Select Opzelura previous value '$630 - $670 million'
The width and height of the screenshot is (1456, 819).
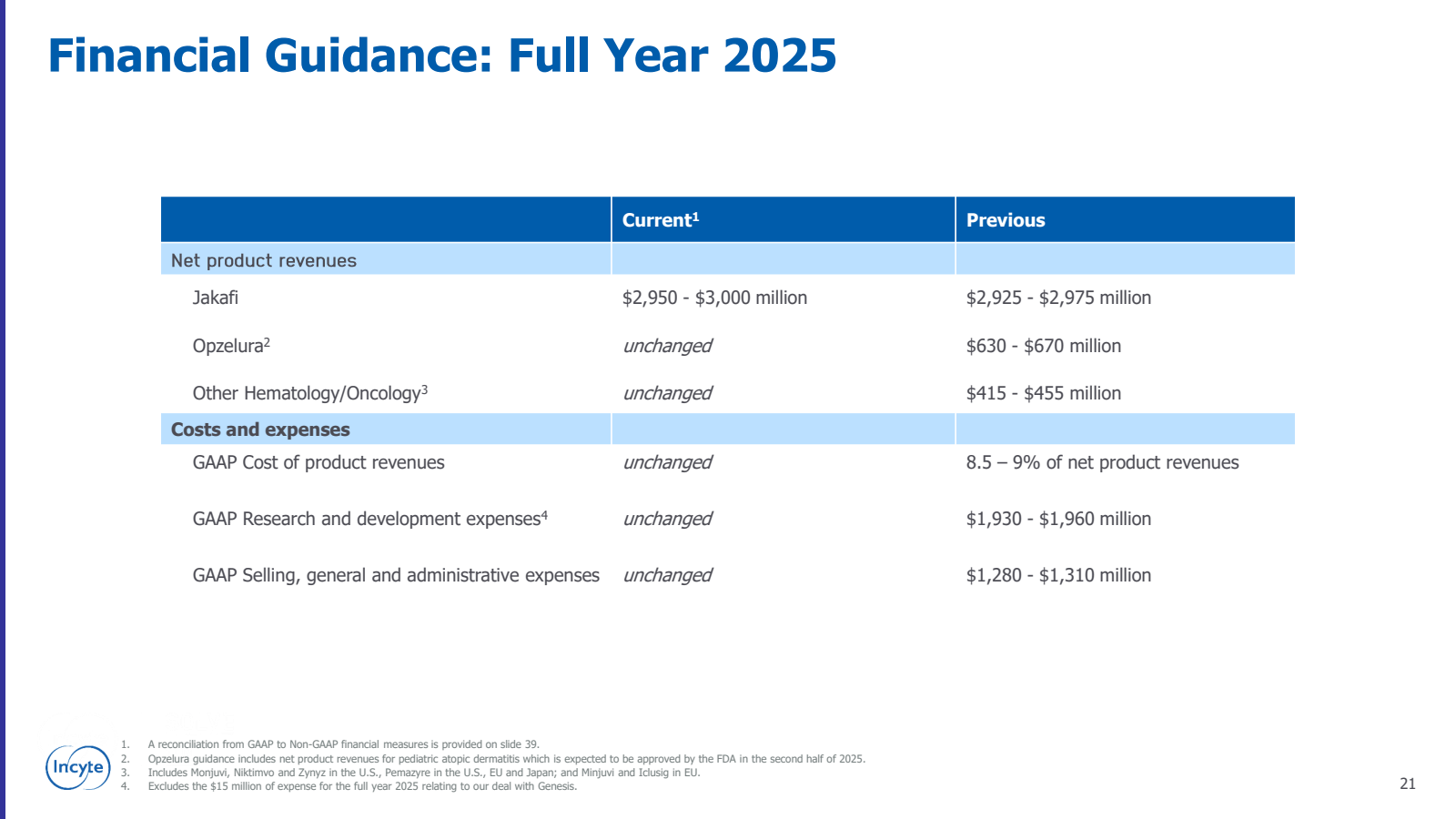click(x=1044, y=346)
